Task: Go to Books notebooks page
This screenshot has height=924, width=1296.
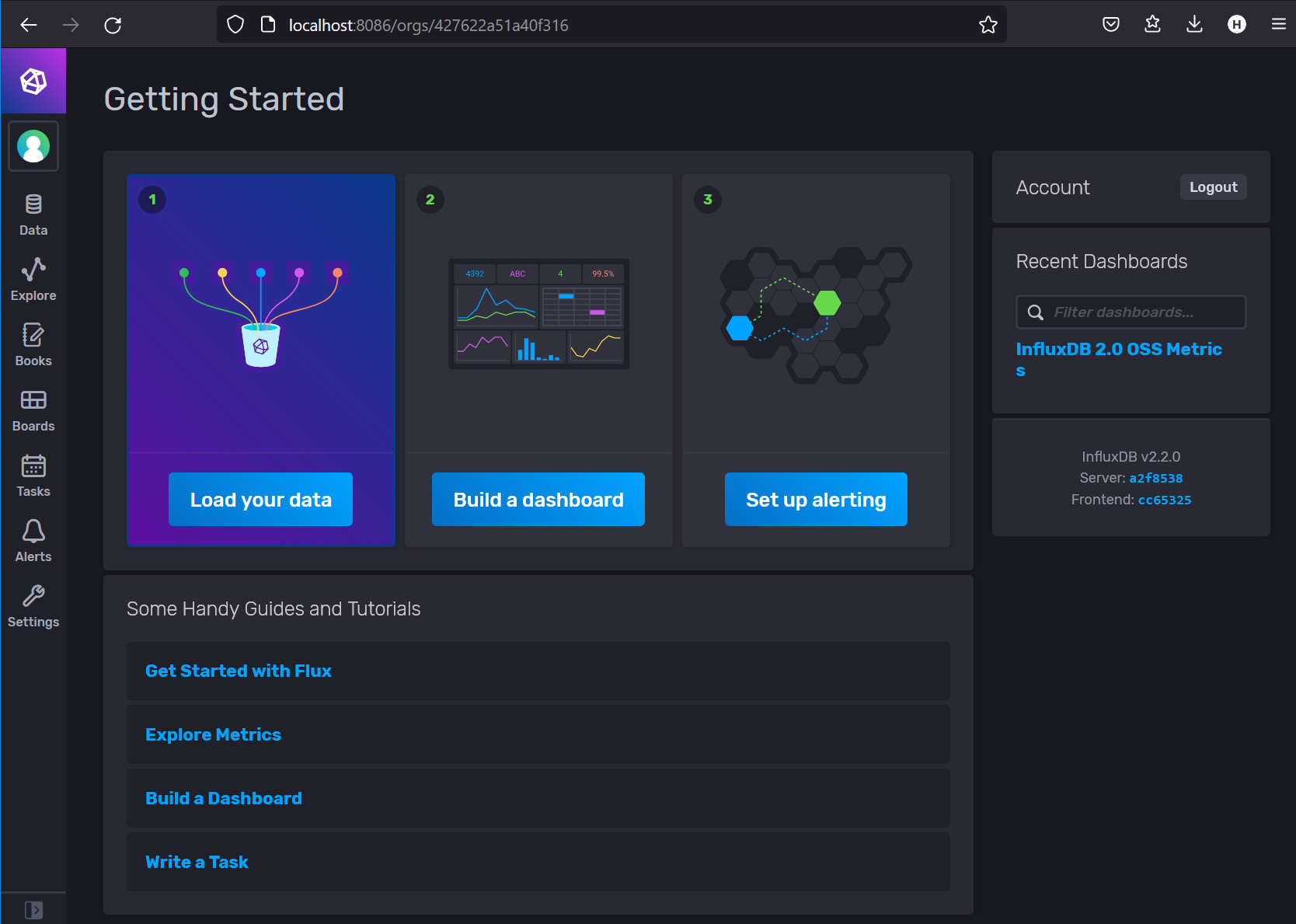Action: pyautogui.click(x=33, y=345)
